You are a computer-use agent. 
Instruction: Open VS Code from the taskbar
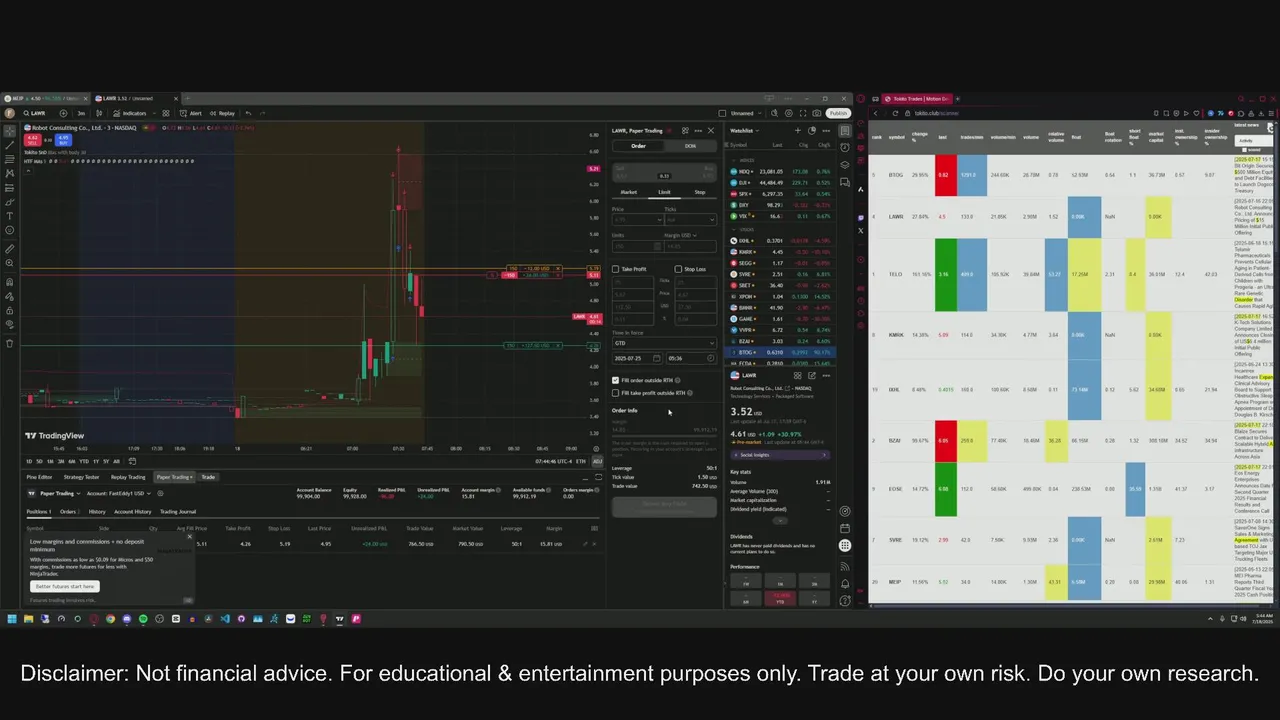225,619
